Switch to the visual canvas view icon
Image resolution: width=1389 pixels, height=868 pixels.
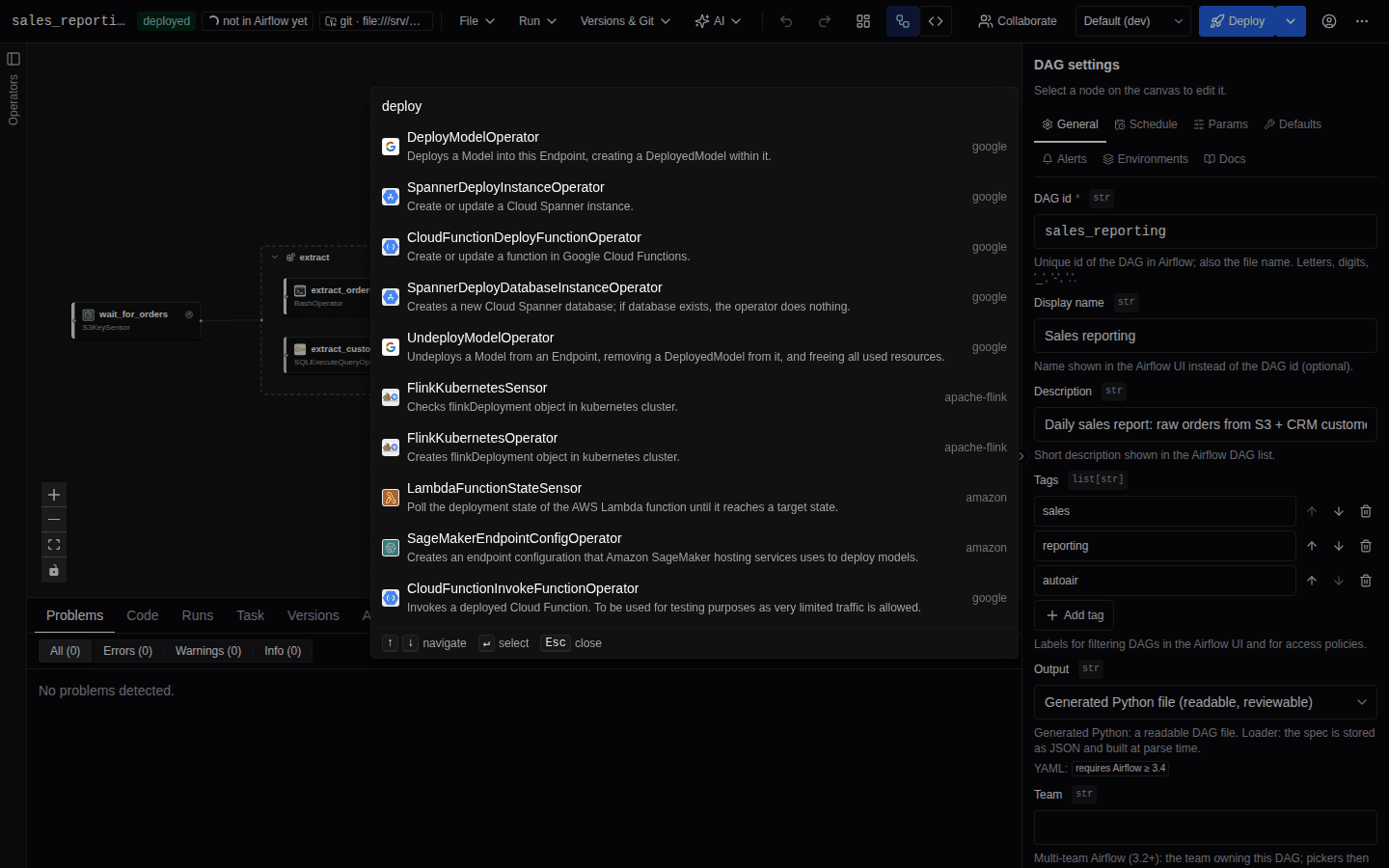coord(903,21)
